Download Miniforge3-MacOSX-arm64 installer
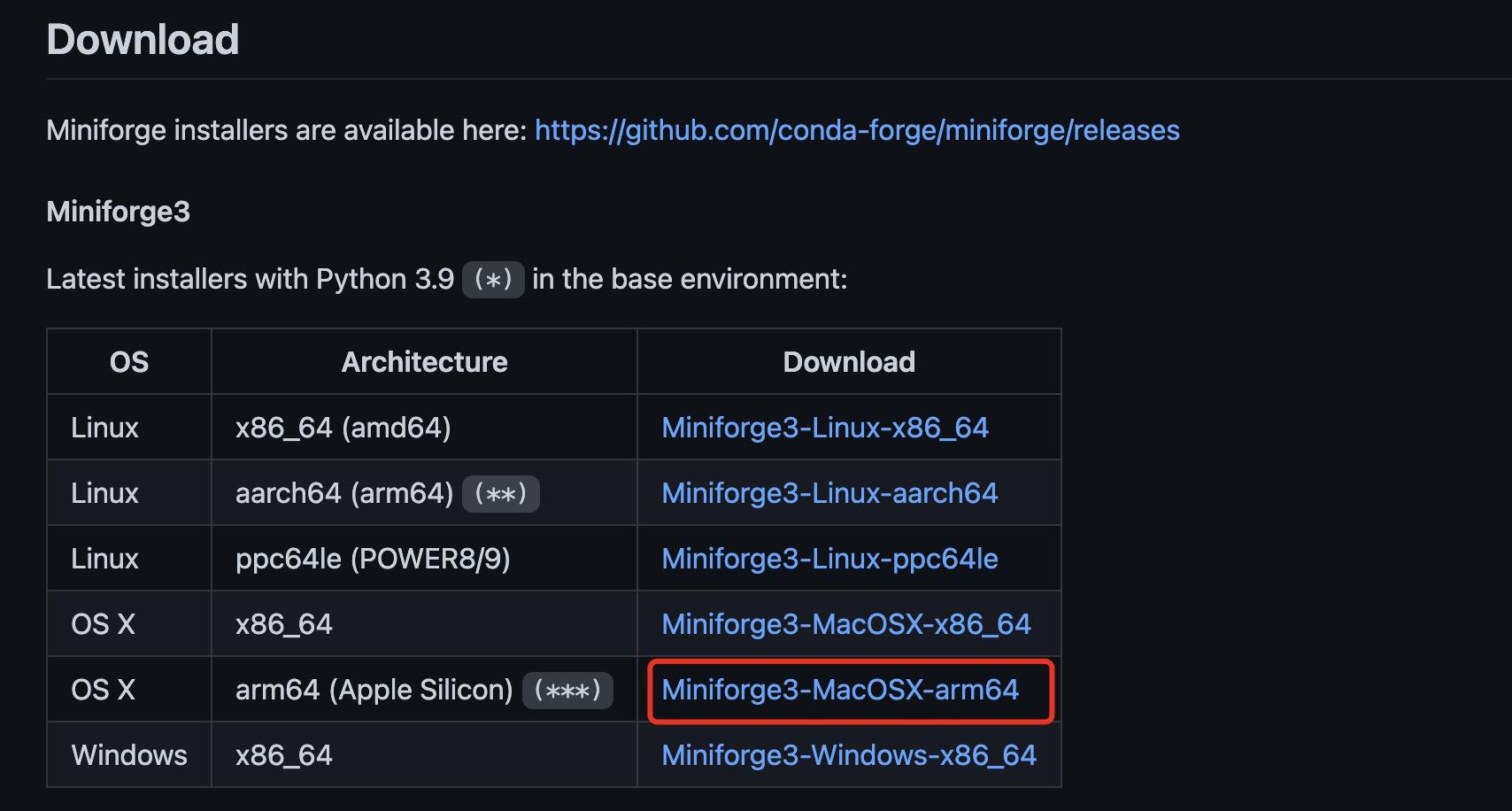This screenshot has height=811, width=1512. point(840,690)
